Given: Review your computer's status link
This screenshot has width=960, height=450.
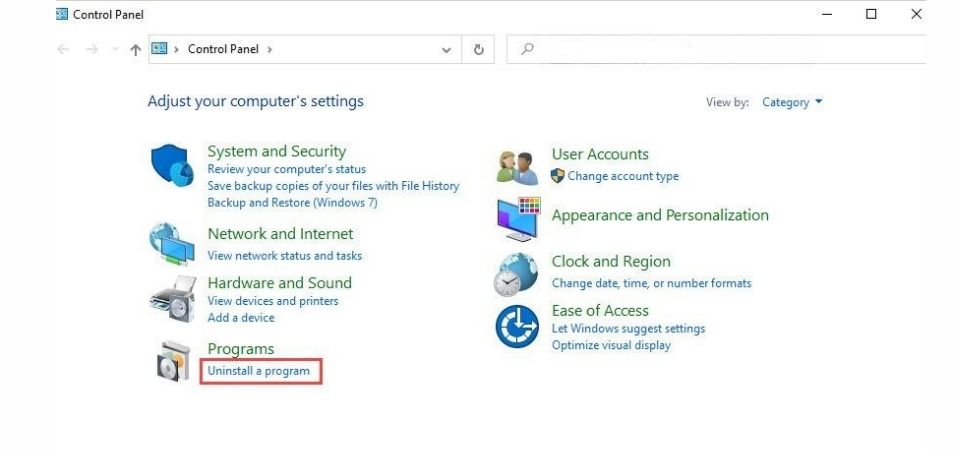Looking at the screenshot, I should pos(287,169).
